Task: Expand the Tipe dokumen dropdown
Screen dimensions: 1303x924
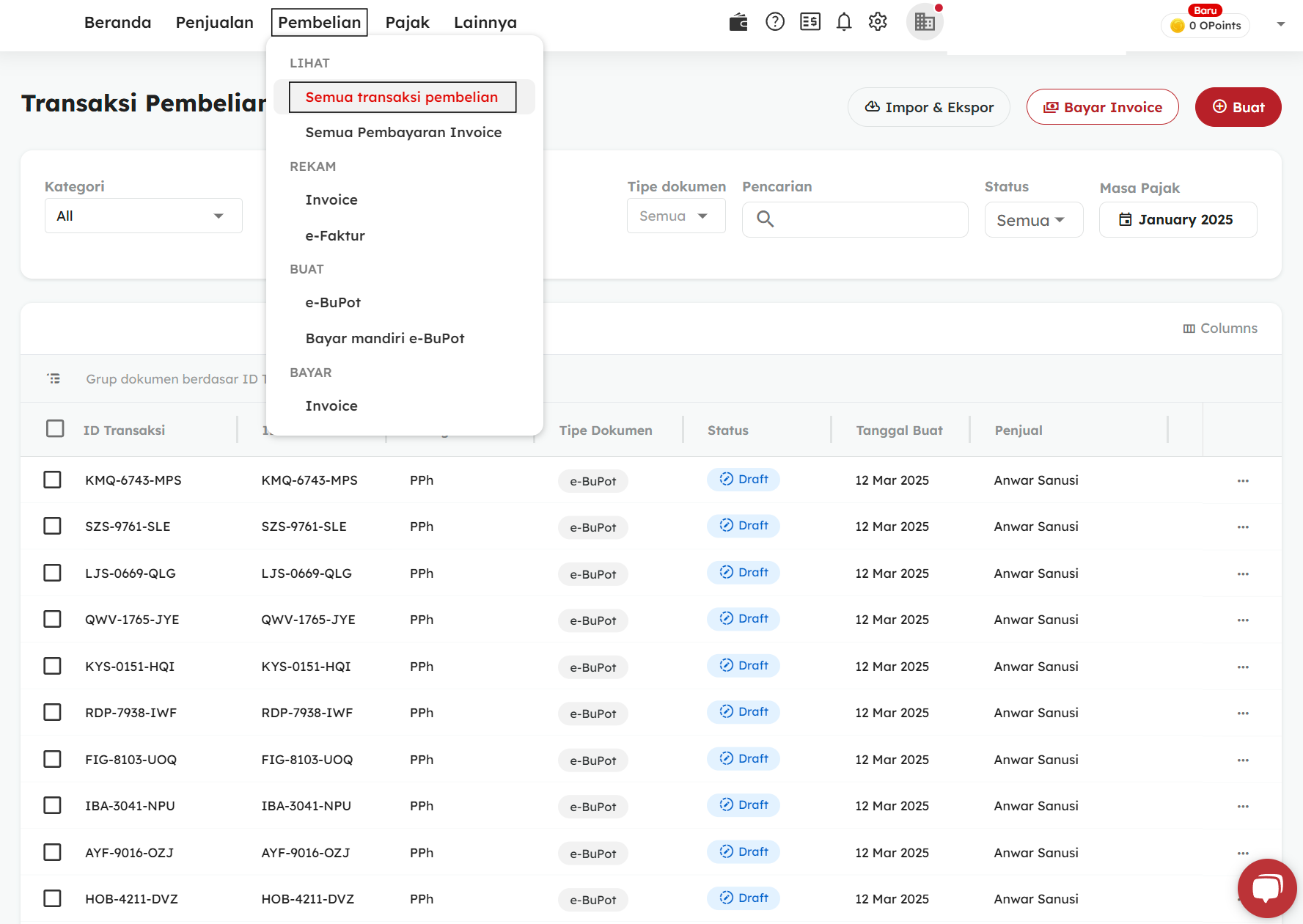Action: click(x=675, y=216)
